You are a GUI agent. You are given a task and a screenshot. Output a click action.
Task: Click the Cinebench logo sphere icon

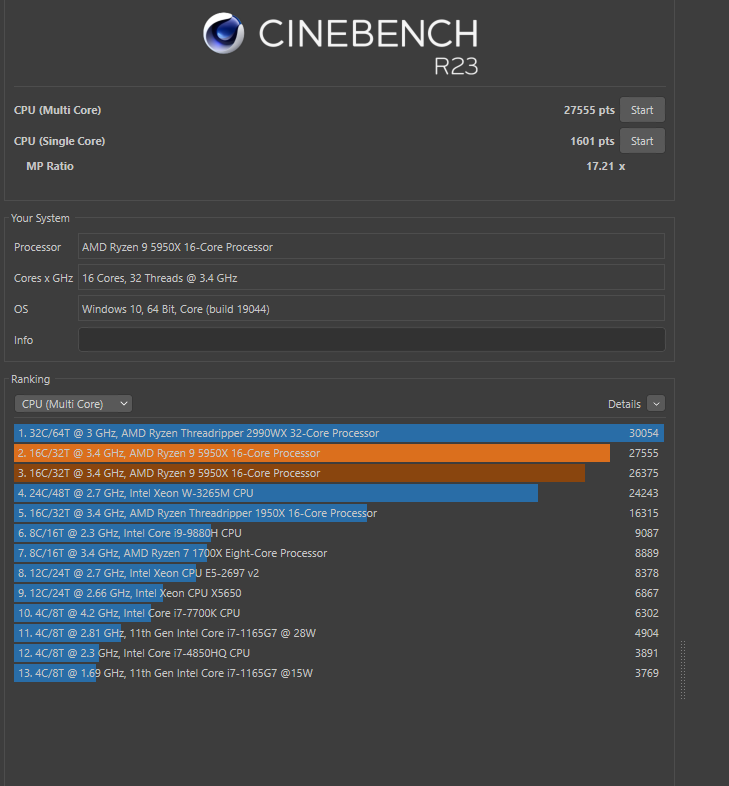(x=224, y=33)
